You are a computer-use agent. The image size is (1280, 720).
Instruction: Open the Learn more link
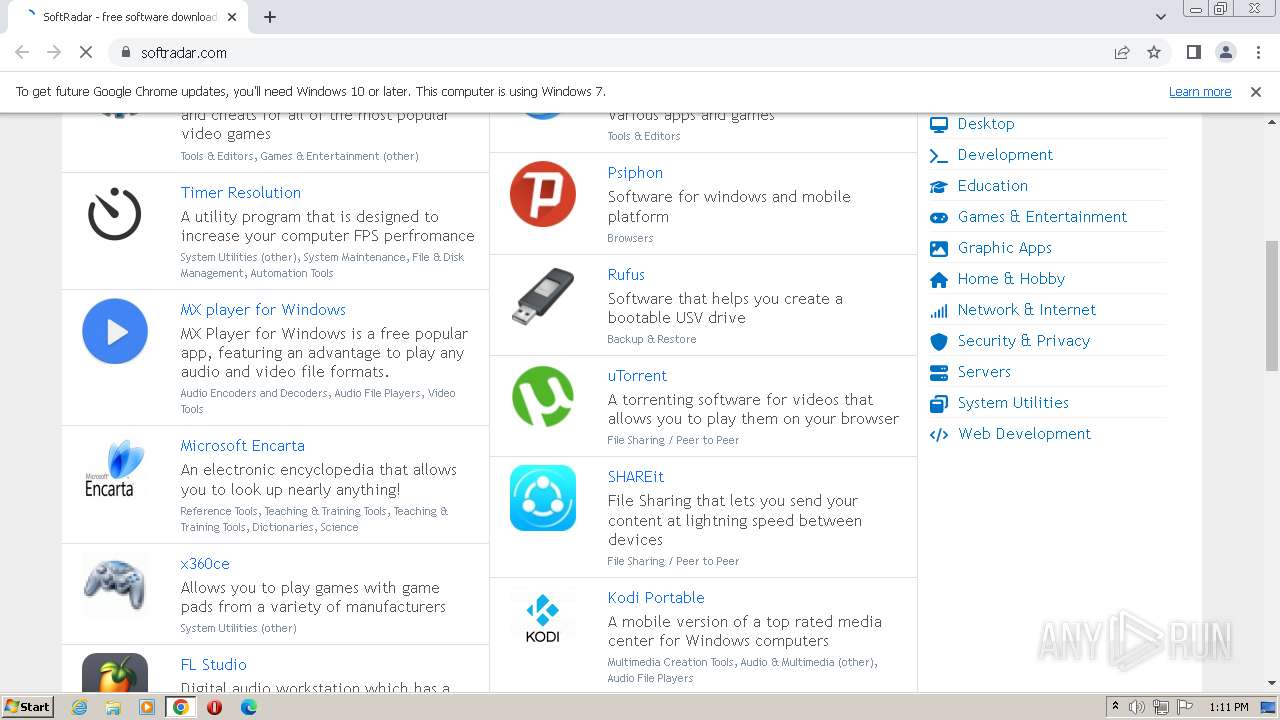coord(1200,91)
